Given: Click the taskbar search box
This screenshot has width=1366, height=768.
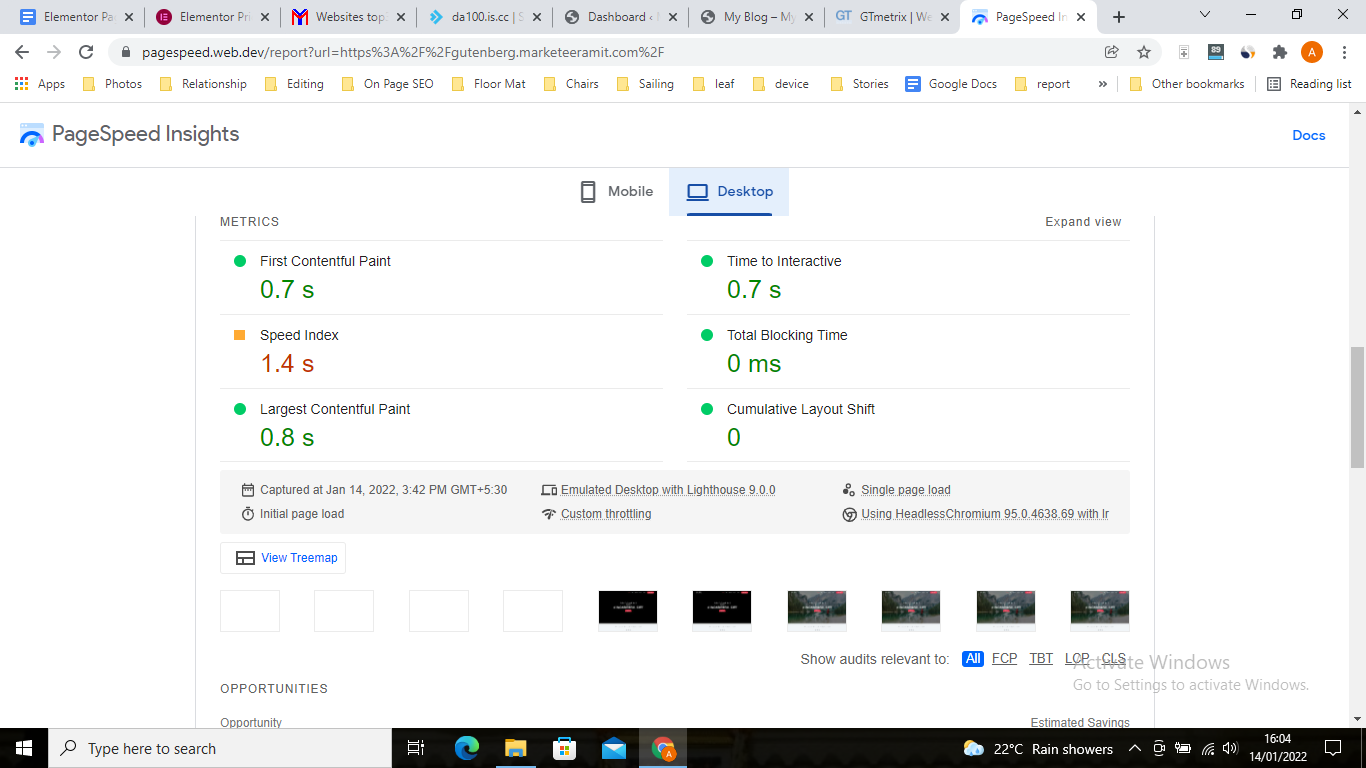Looking at the screenshot, I should click(219, 748).
